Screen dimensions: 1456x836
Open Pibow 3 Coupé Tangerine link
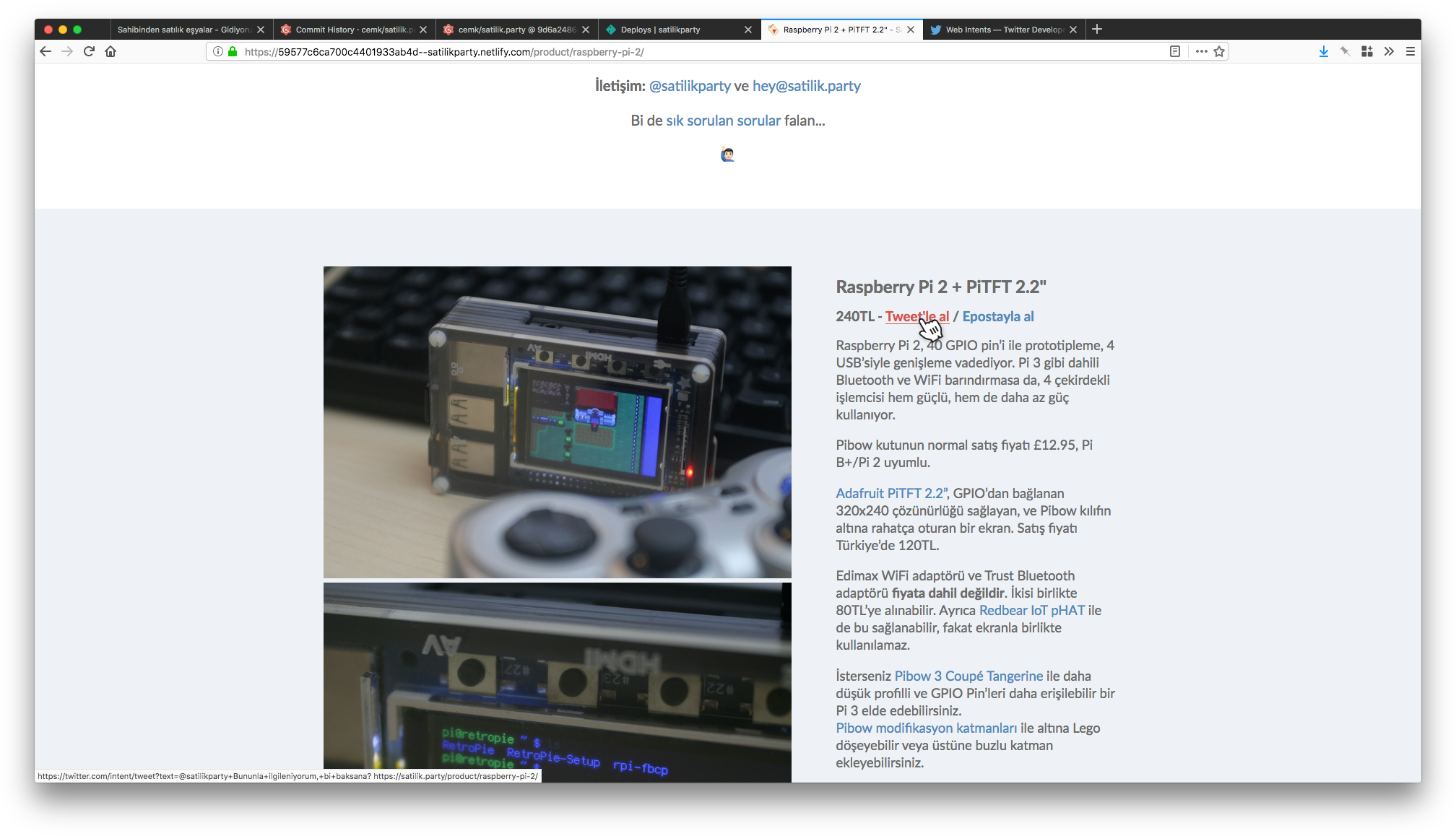(x=968, y=676)
